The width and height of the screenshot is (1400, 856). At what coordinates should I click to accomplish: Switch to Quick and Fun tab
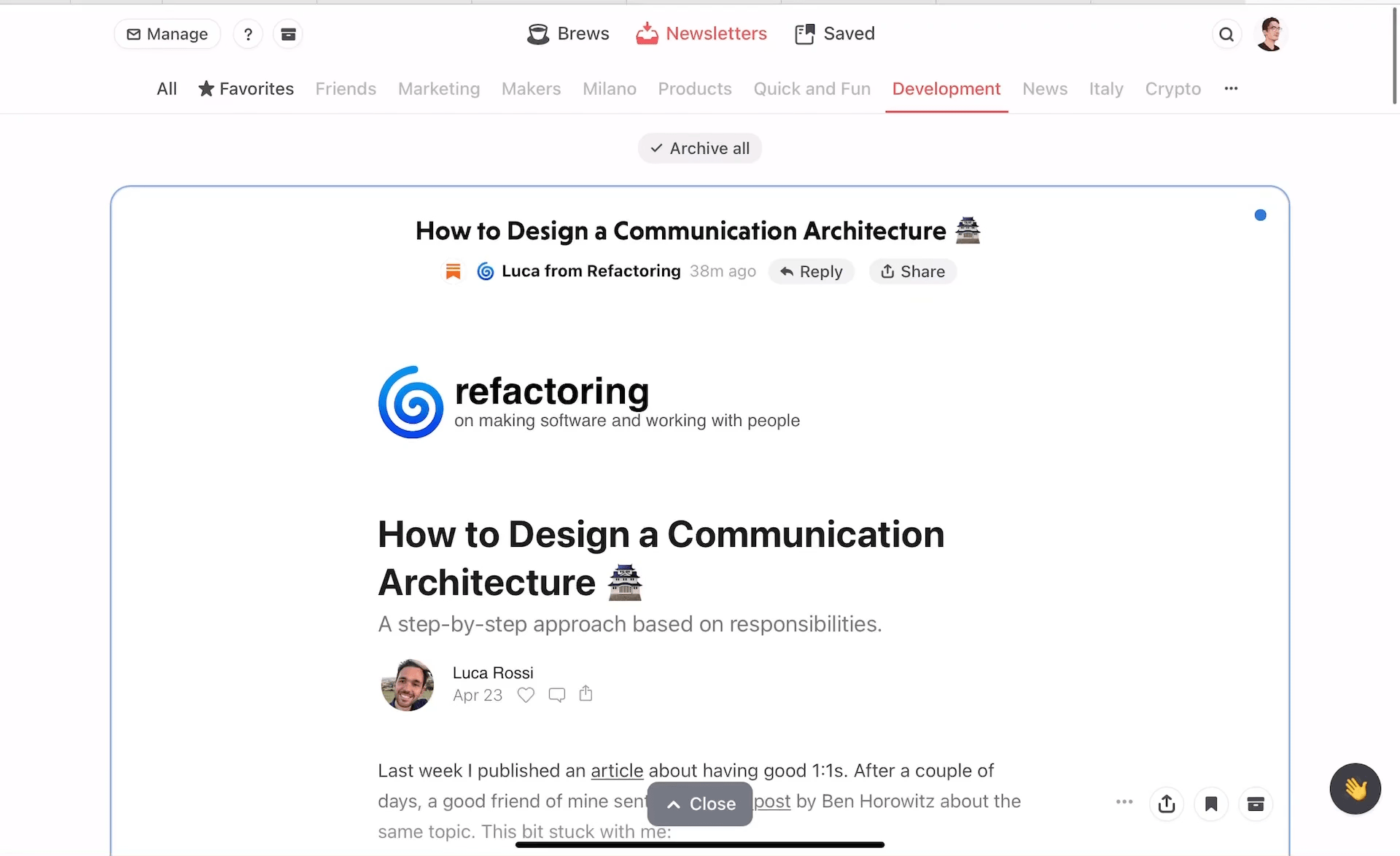coord(812,89)
